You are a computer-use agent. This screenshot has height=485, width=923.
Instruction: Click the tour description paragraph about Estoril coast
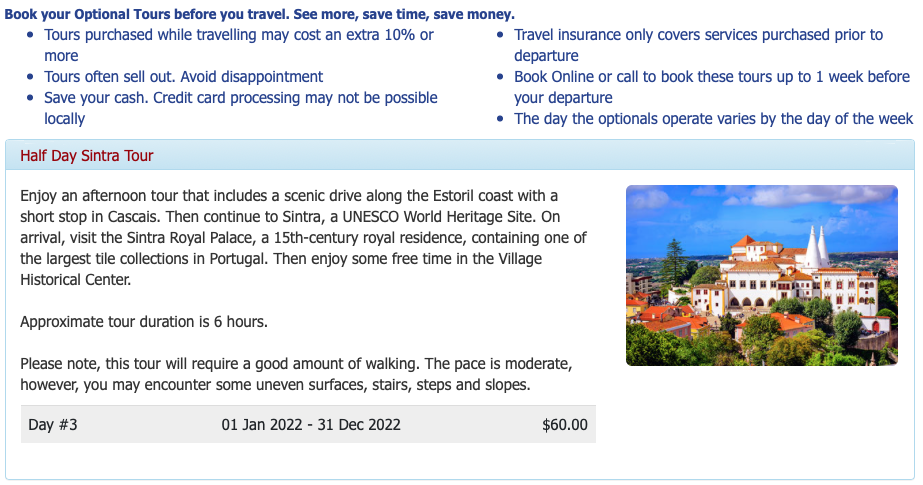click(x=303, y=237)
